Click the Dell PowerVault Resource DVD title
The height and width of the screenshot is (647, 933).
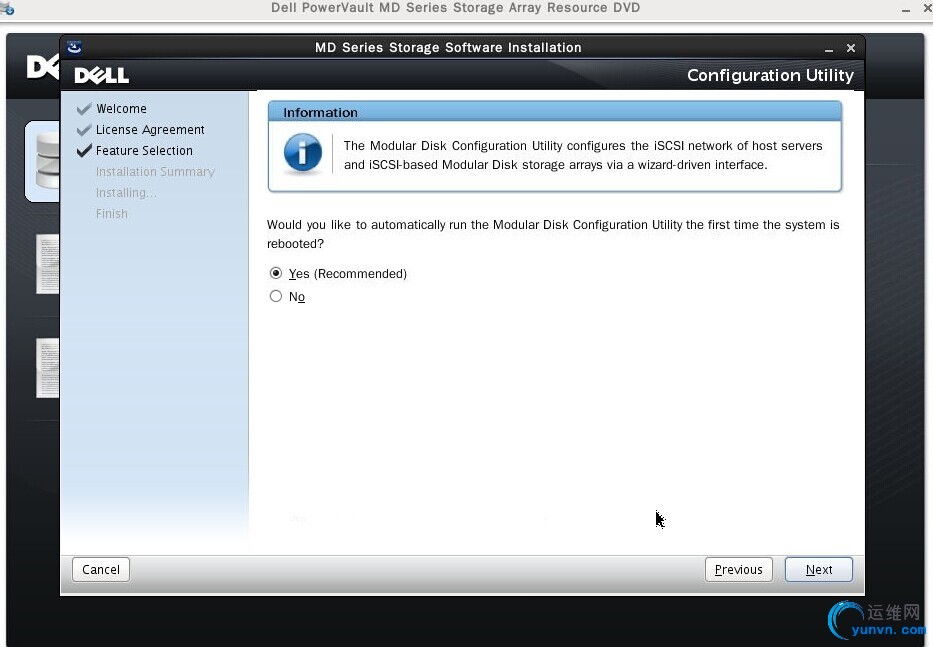click(x=455, y=8)
